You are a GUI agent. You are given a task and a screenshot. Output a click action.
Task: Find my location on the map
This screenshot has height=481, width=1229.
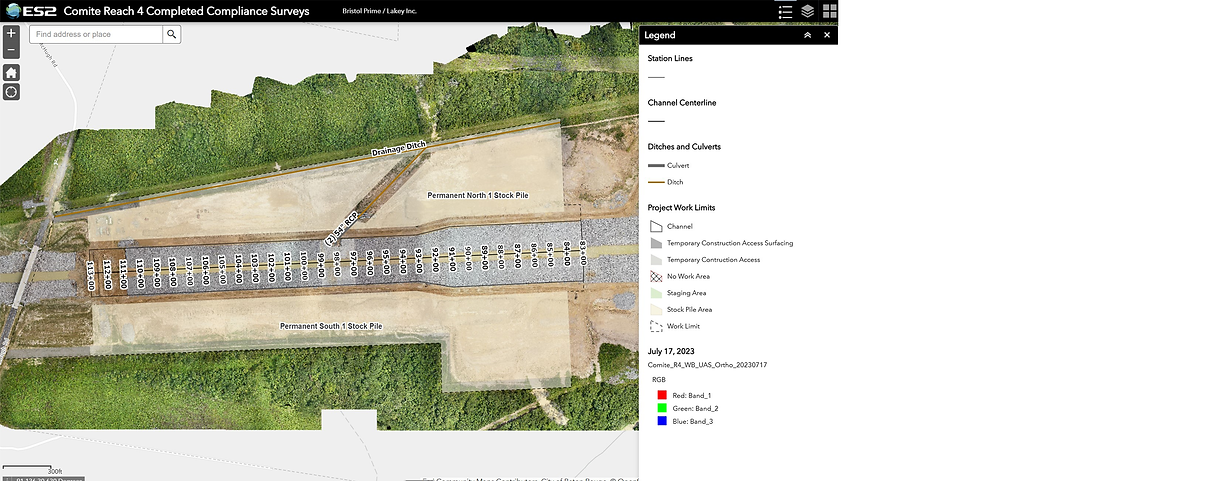[11, 92]
